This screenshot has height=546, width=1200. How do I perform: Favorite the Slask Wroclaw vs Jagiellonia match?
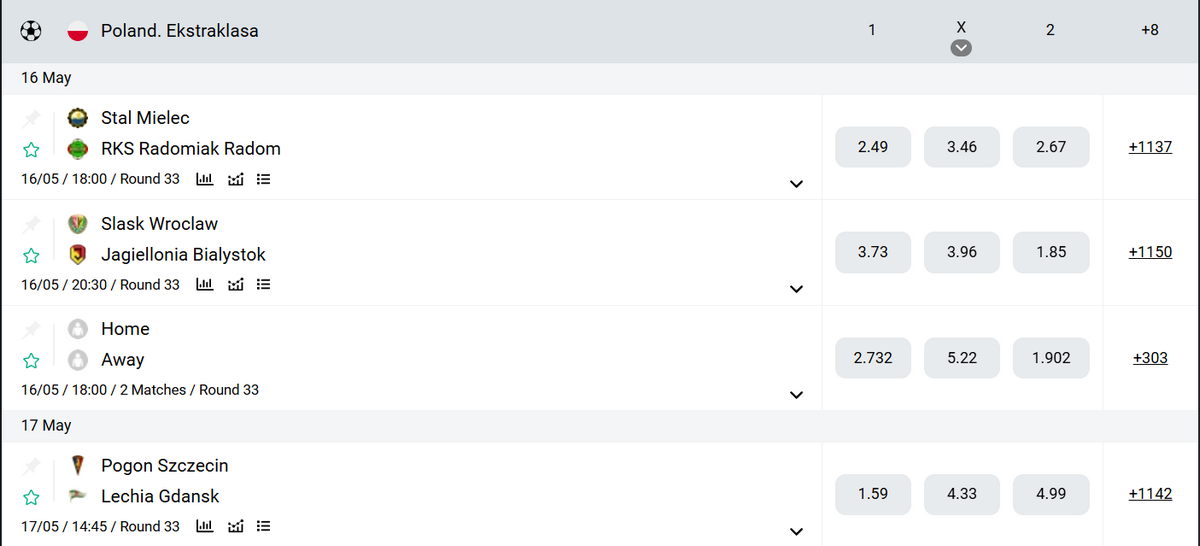(31, 256)
